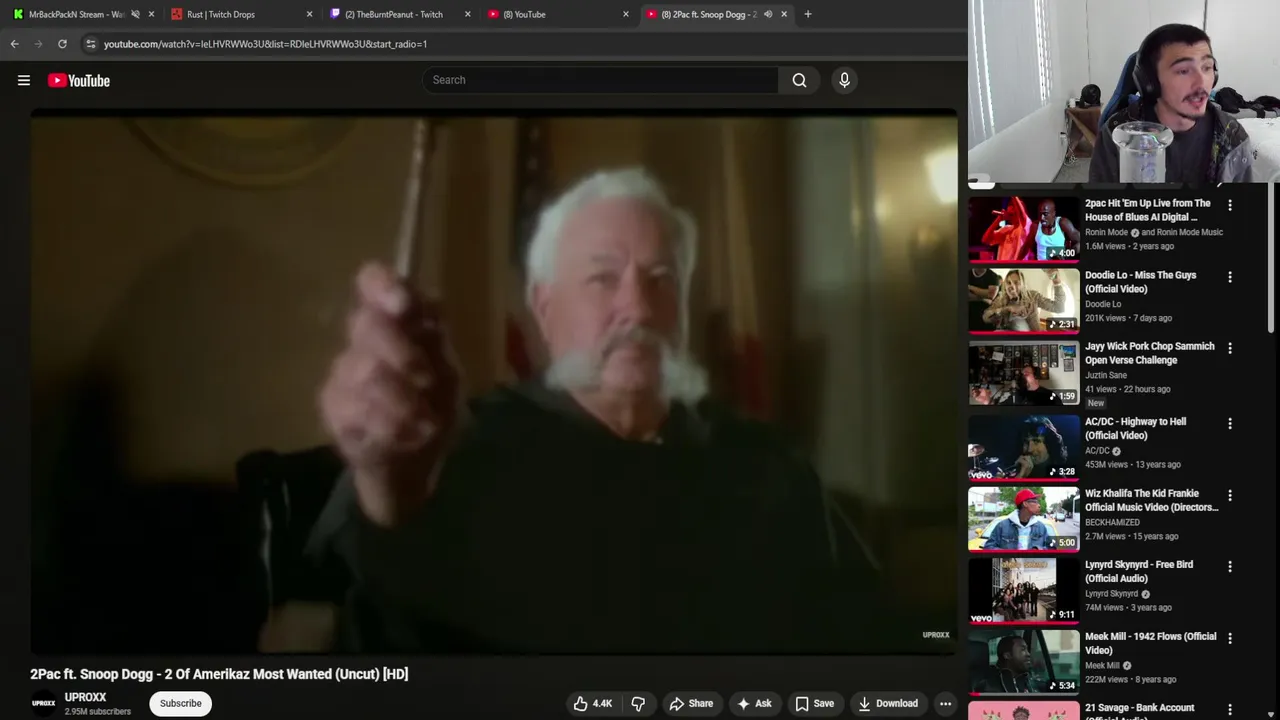Select the 2Pac ft. Snoop Dogg tab
Screen dimensions: 1280x720
[708, 14]
